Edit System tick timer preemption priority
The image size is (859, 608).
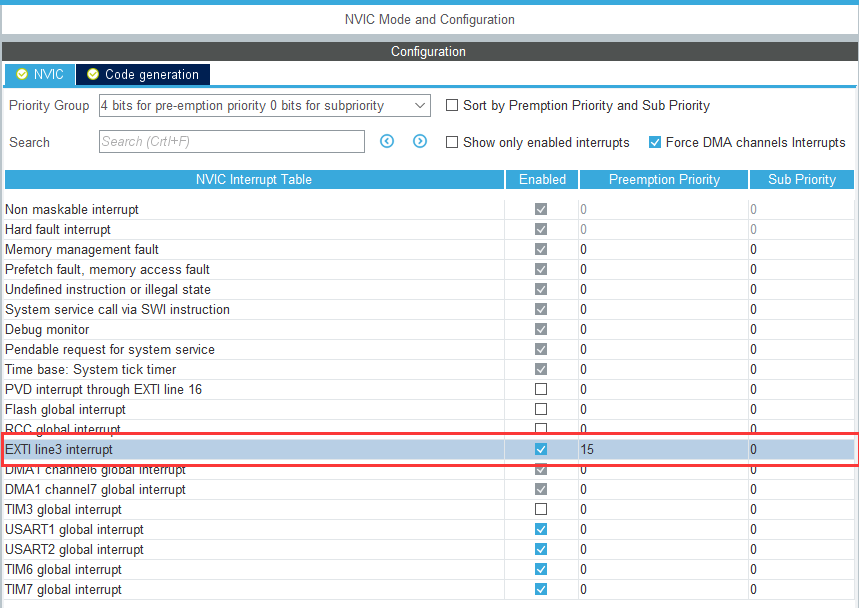663,370
